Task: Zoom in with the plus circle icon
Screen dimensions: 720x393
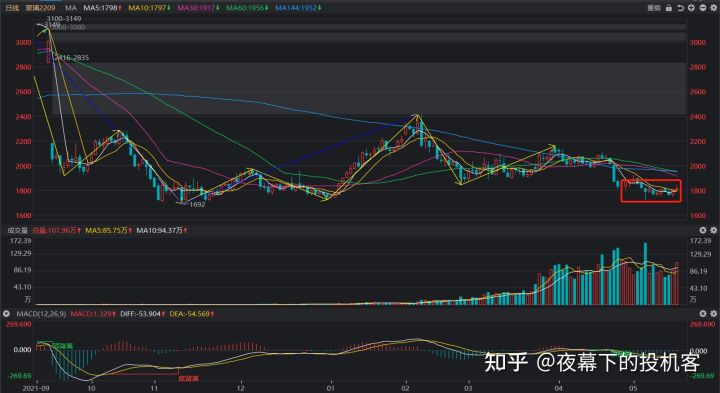Action: pos(692,8)
